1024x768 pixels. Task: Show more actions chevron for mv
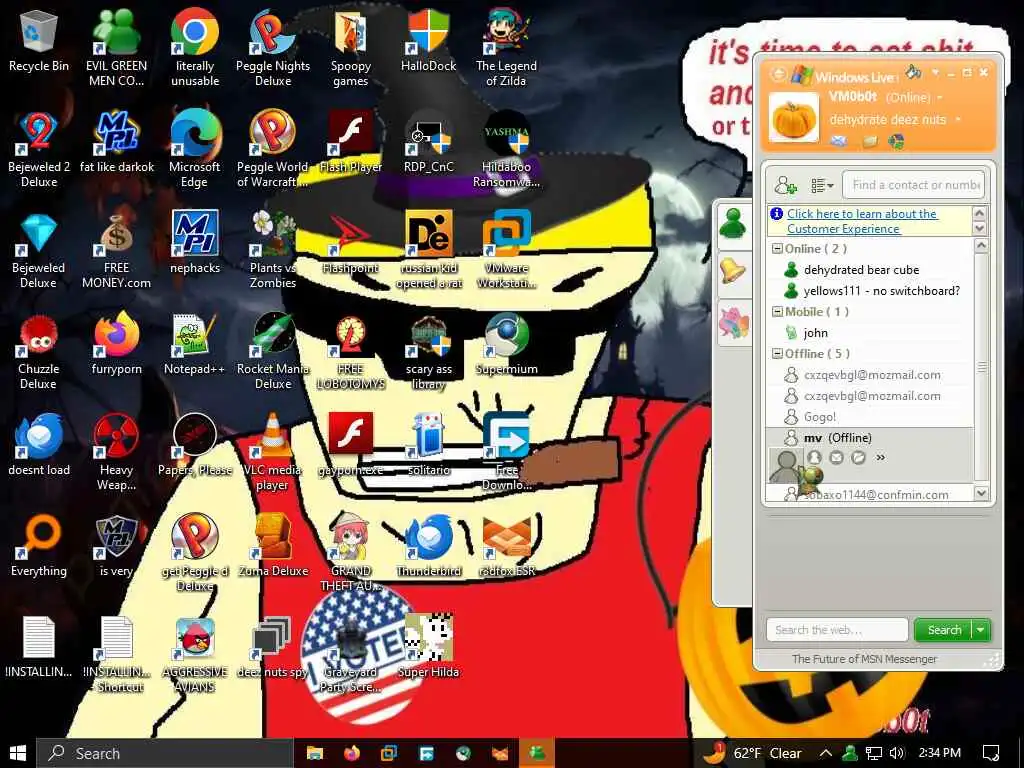880,458
